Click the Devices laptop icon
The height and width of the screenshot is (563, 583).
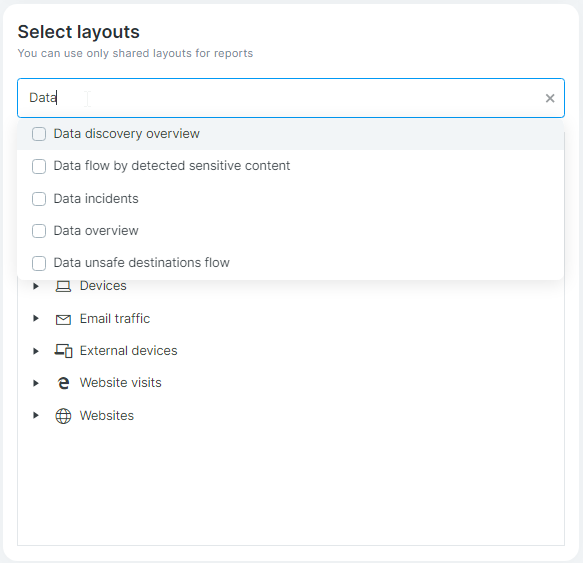[x=63, y=286]
